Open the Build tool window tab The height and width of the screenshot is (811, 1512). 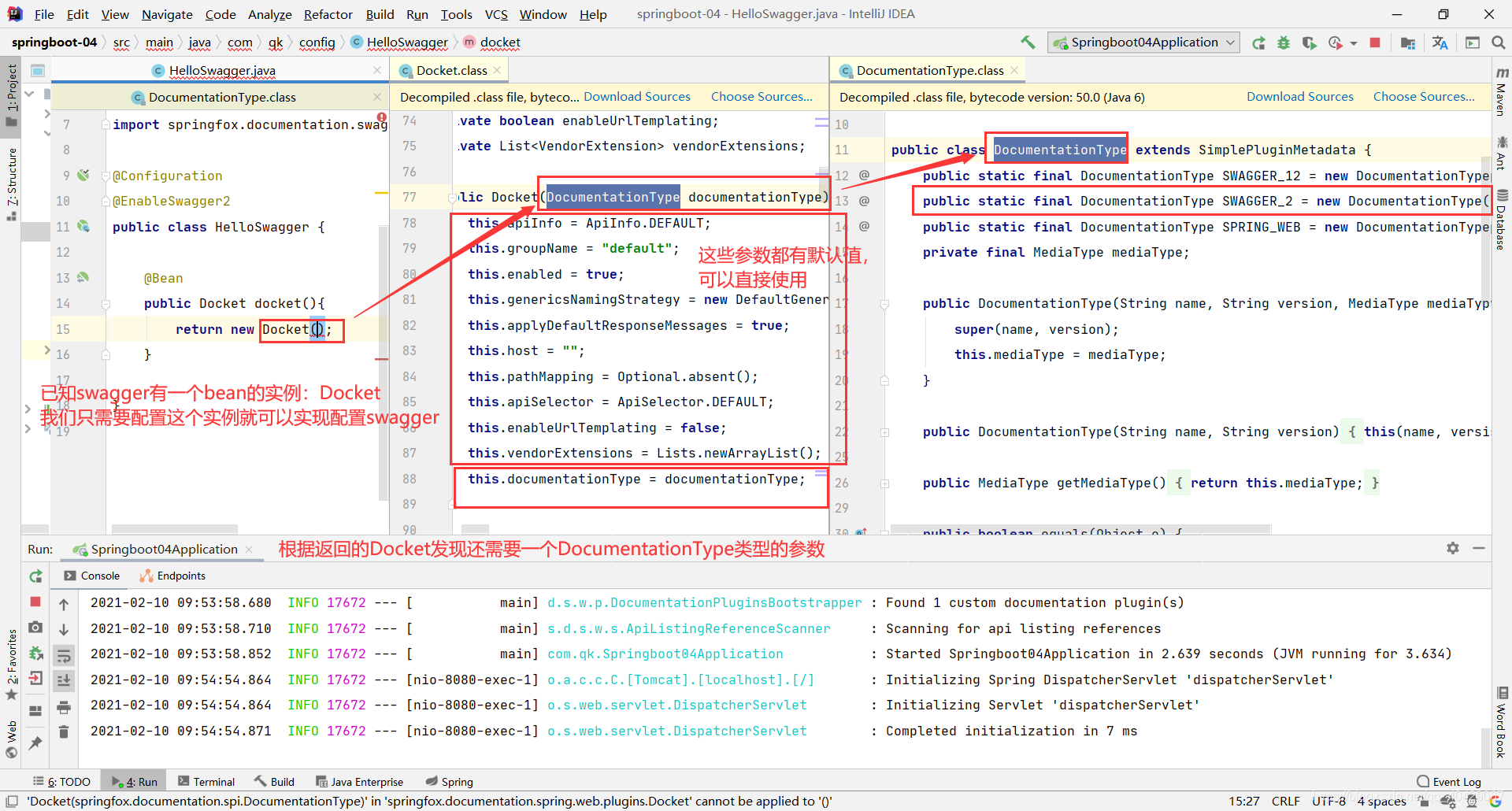pos(274,781)
